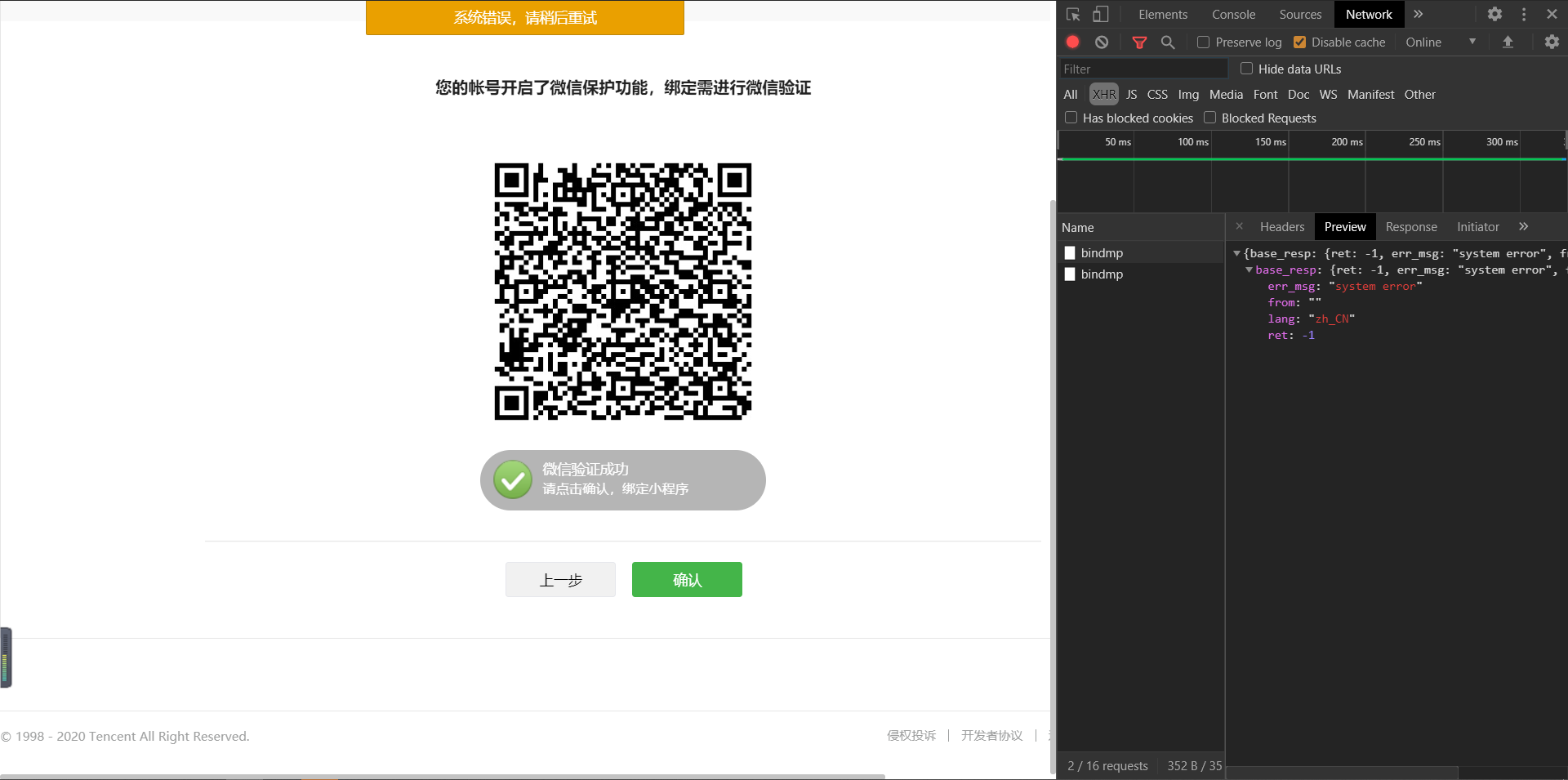Switch to Console tab

tap(1233, 14)
